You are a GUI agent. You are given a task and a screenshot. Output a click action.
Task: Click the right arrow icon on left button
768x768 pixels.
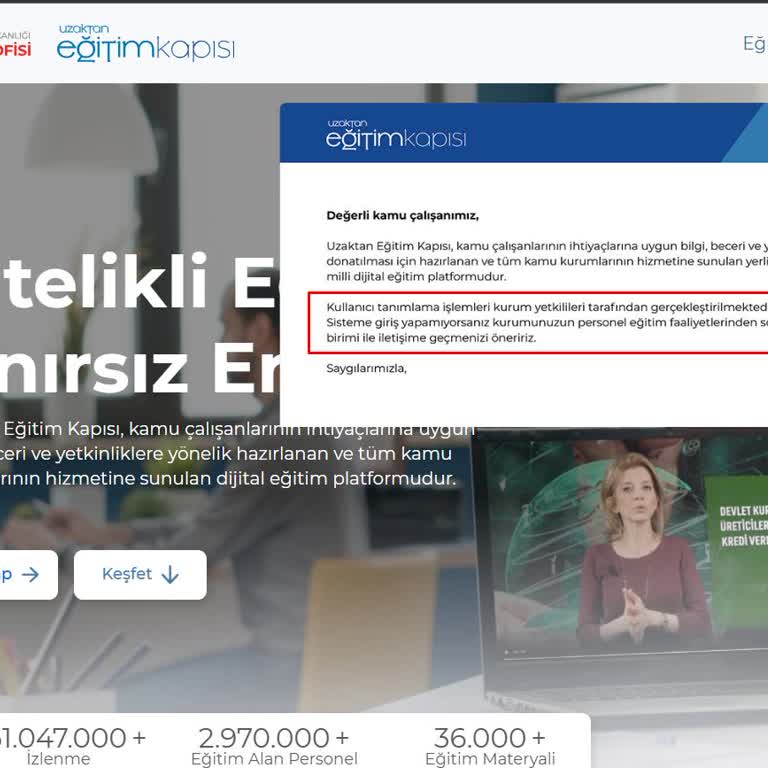click(30, 575)
